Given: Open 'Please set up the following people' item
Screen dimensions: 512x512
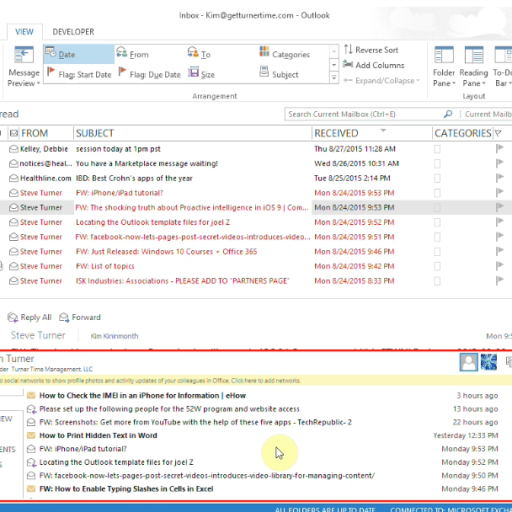Looking at the screenshot, I should 169,409.
